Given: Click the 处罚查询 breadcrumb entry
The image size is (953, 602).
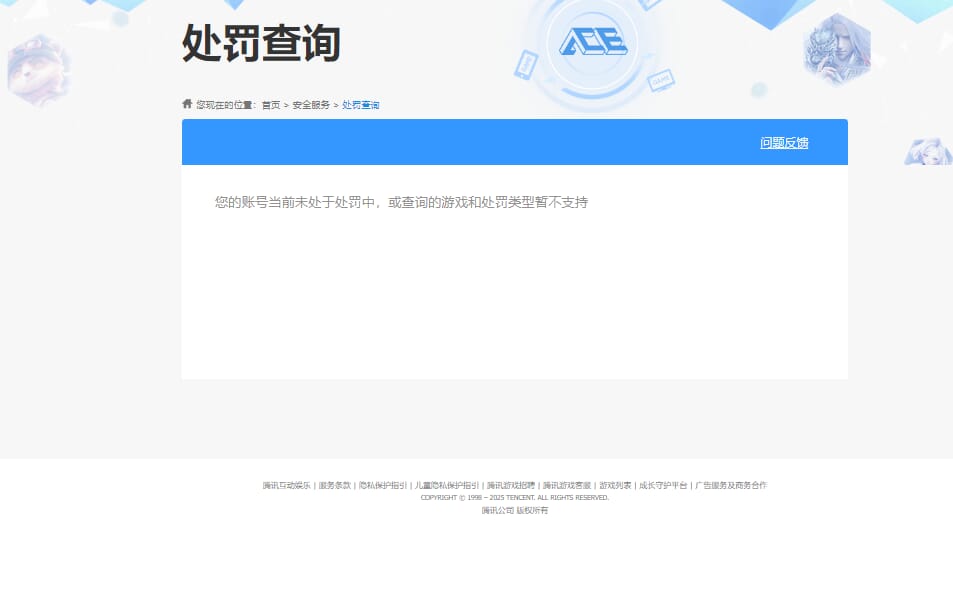Looking at the screenshot, I should click(x=361, y=104).
